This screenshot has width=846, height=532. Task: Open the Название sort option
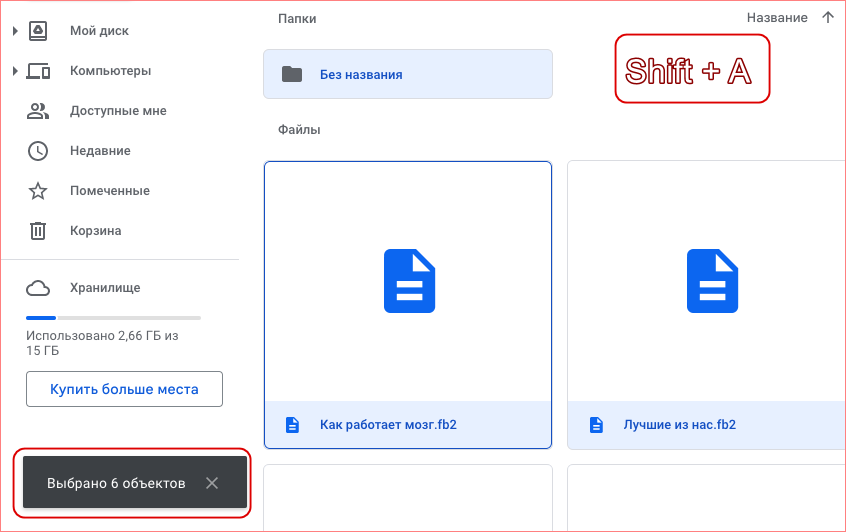click(x=777, y=18)
